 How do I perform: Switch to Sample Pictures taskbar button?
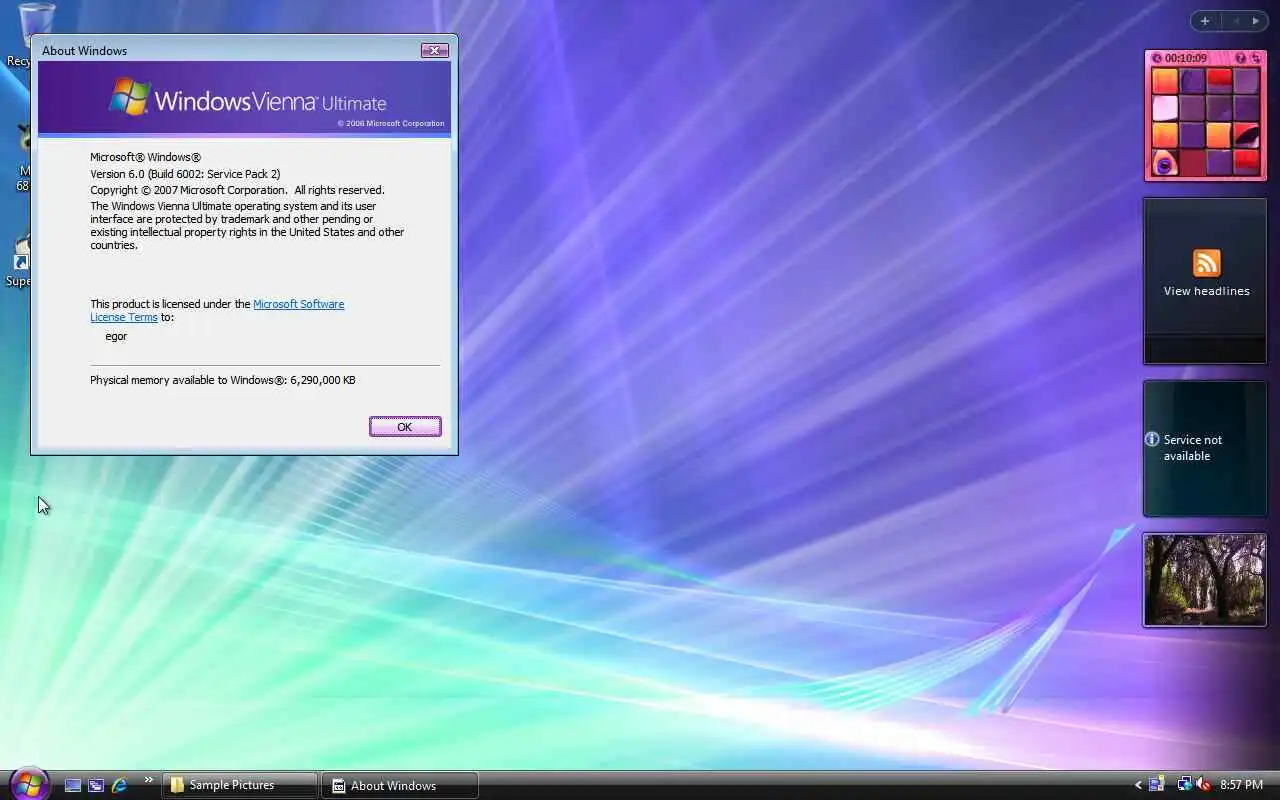point(240,785)
